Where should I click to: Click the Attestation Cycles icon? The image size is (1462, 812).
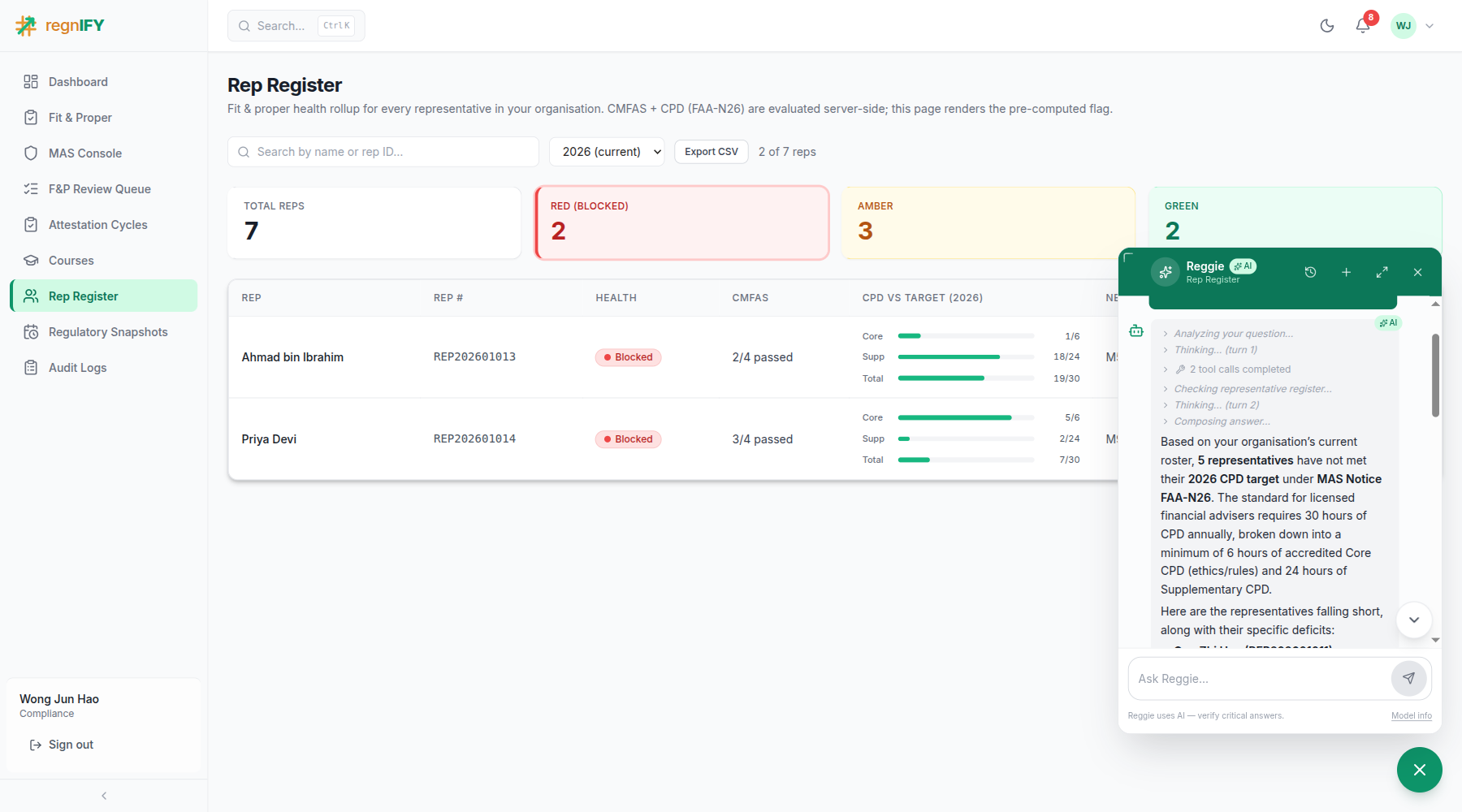point(31,225)
